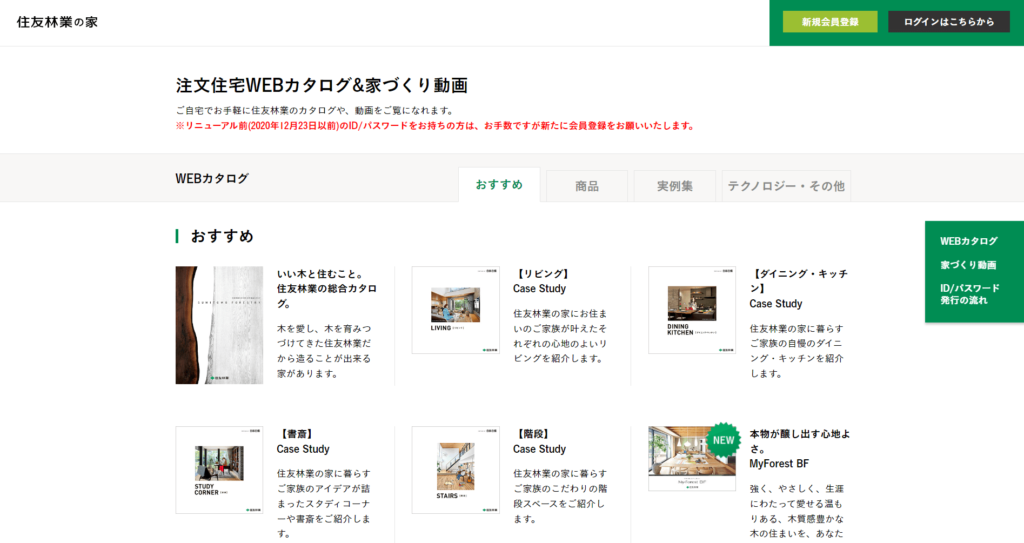Click the 【リビング】 Case Study title

pyautogui.click(x=541, y=282)
